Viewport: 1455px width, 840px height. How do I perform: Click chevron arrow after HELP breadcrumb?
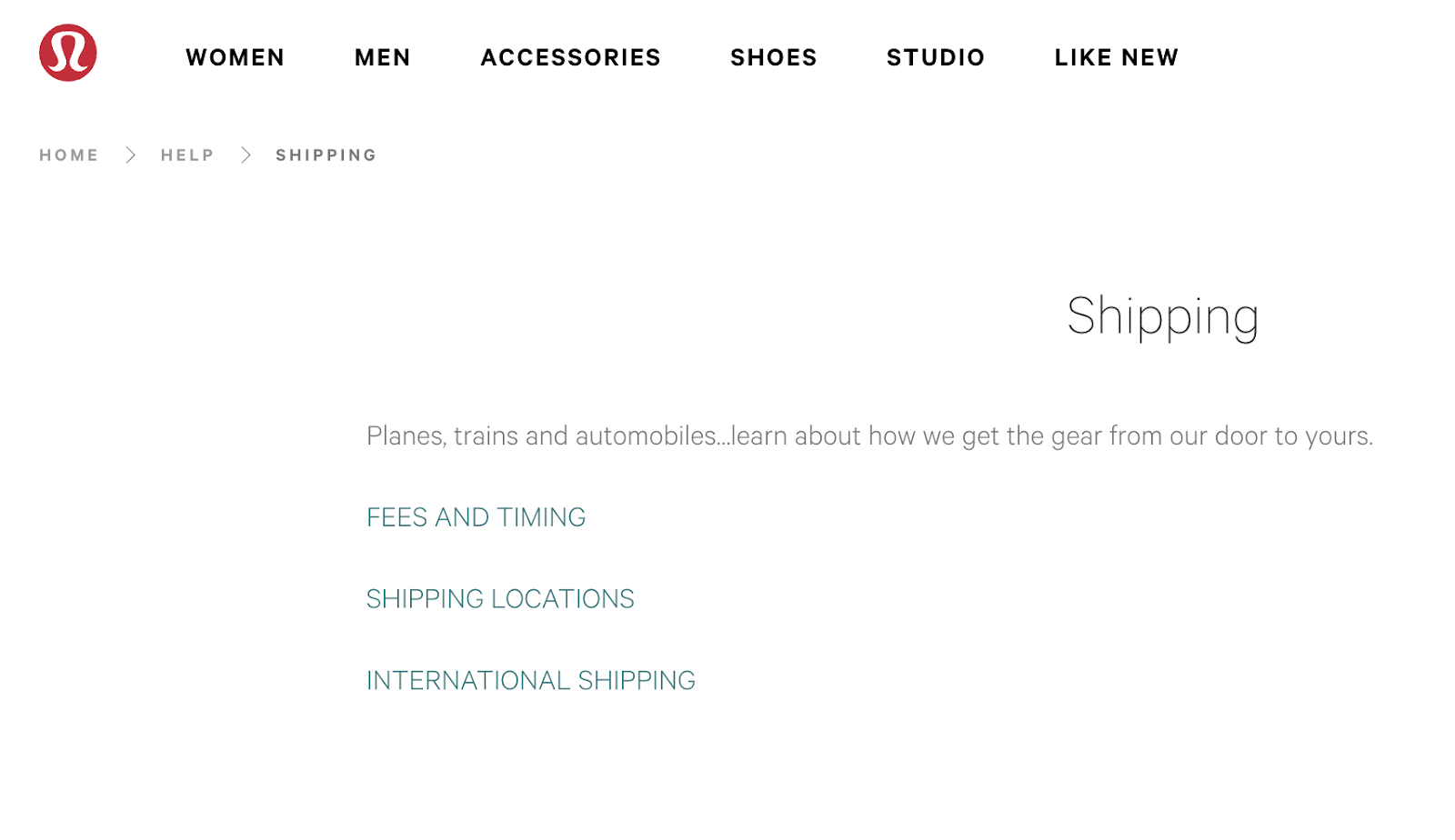pos(246,155)
